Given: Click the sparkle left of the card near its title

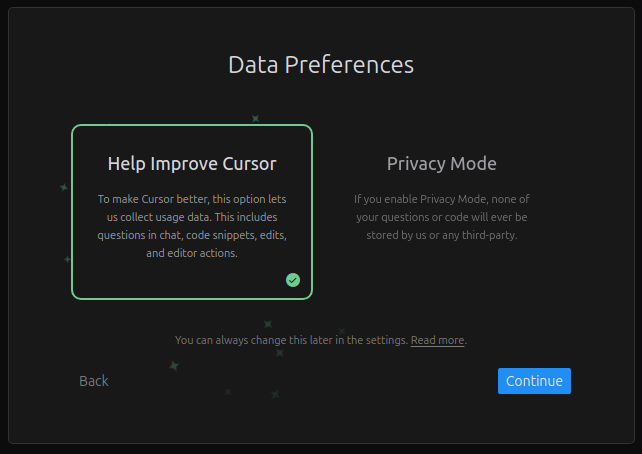Looking at the screenshot, I should coord(64,187).
